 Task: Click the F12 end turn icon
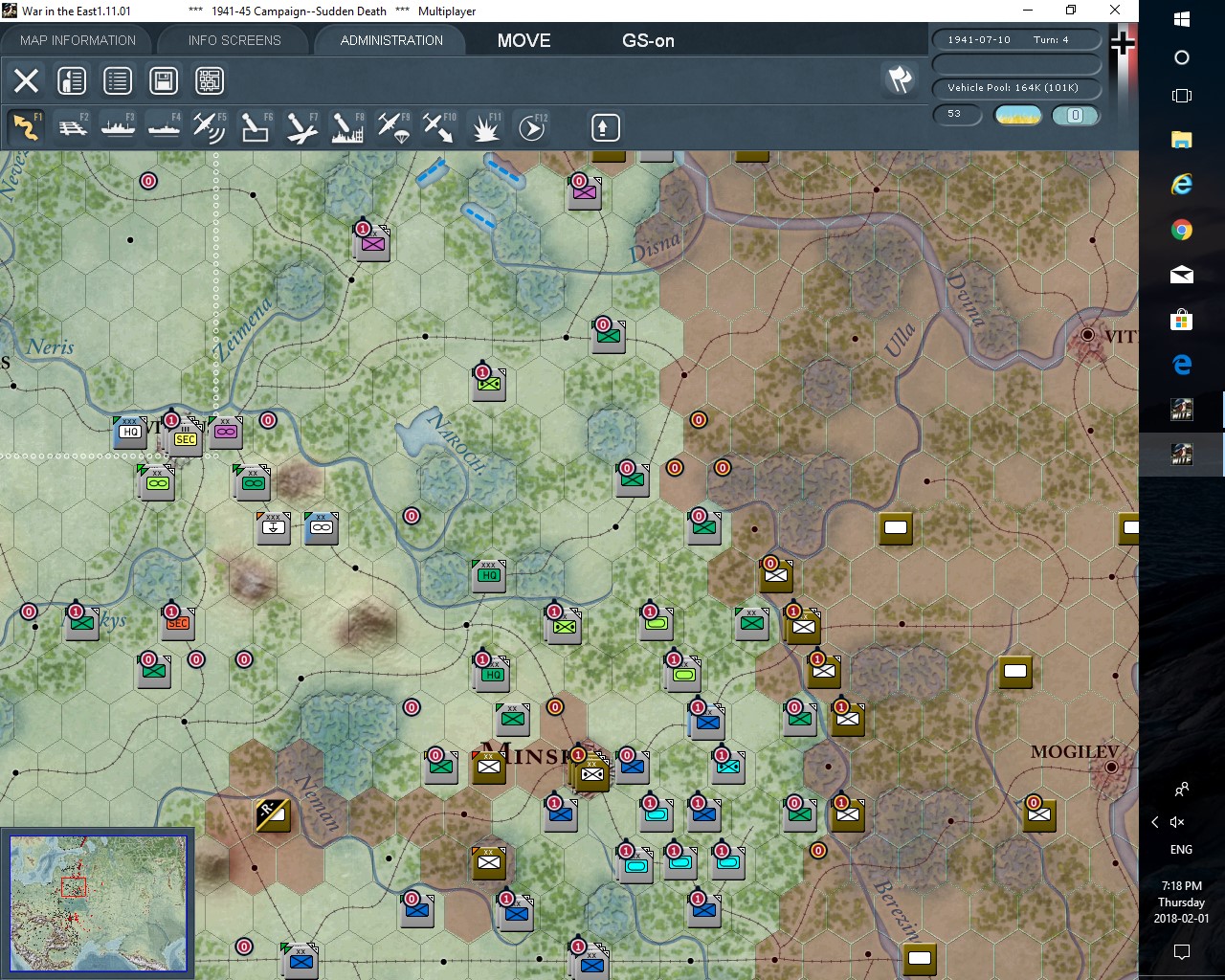pyautogui.click(x=532, y=127)
